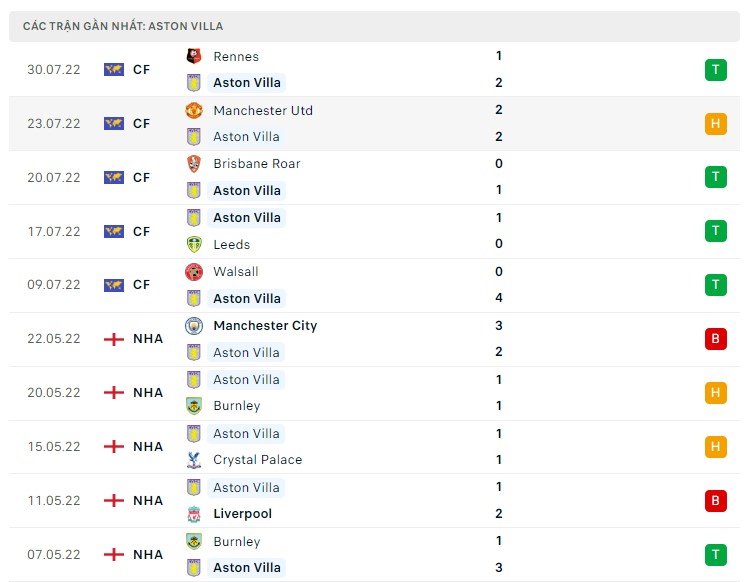
Task: Click the Walsall team logo
Action: tap(194, 272)
